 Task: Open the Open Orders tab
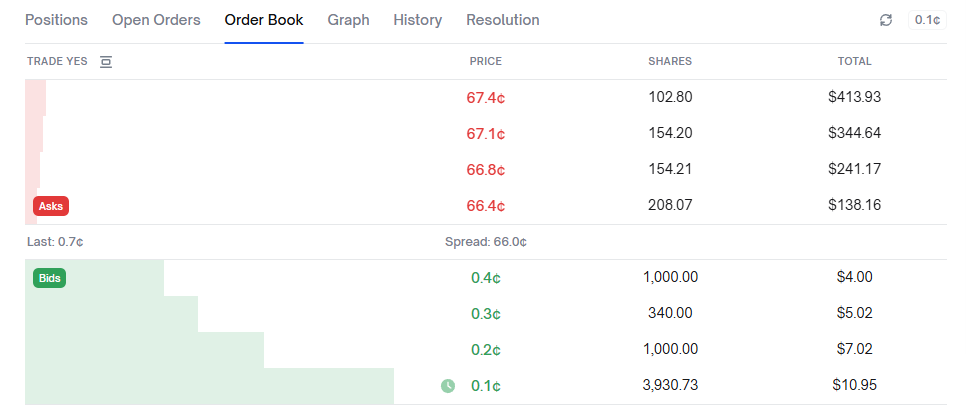[156, 20]
